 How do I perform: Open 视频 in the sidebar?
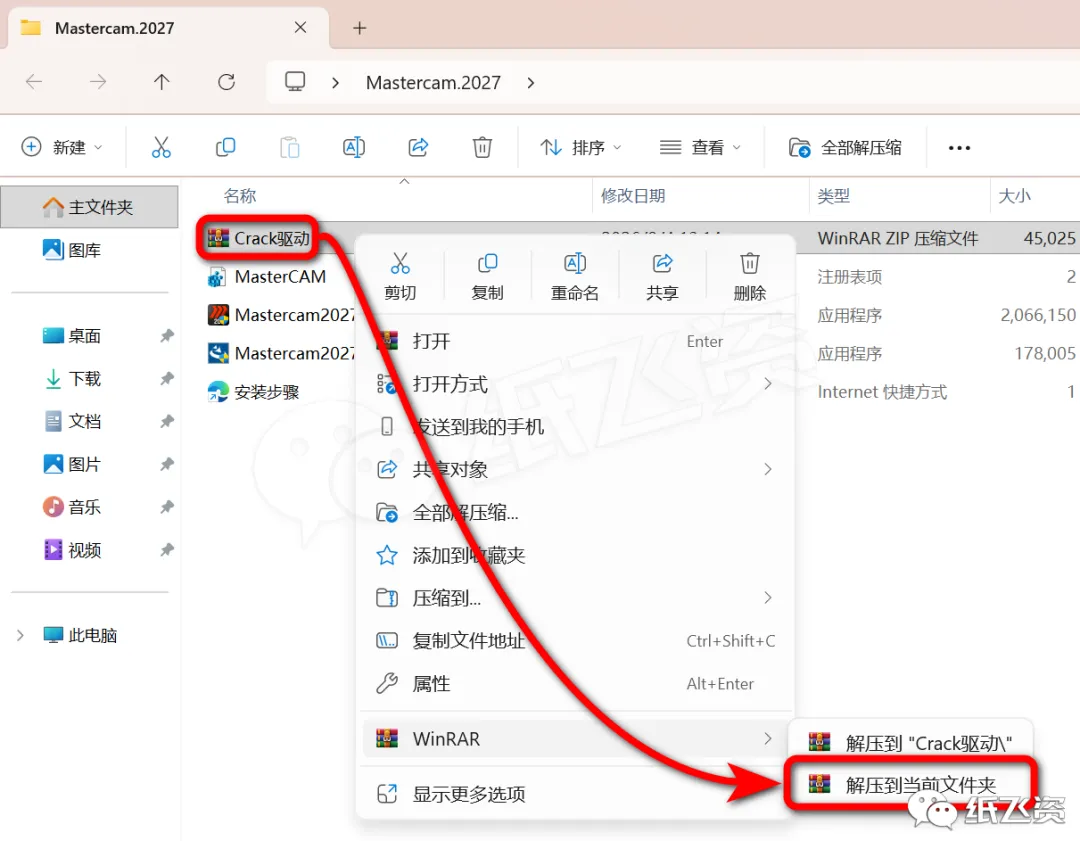(72, 550)
